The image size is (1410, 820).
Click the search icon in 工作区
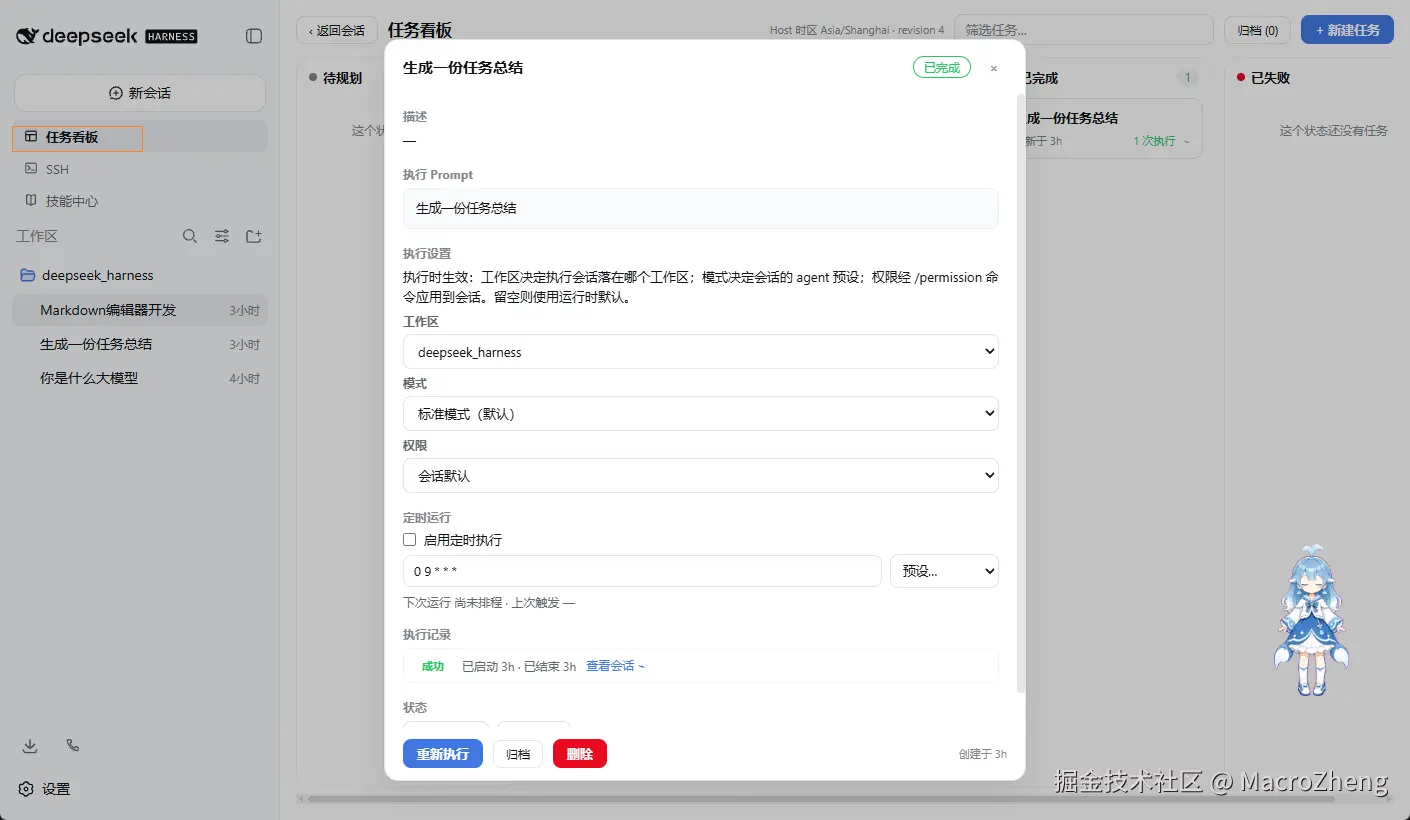coord(190,236)
